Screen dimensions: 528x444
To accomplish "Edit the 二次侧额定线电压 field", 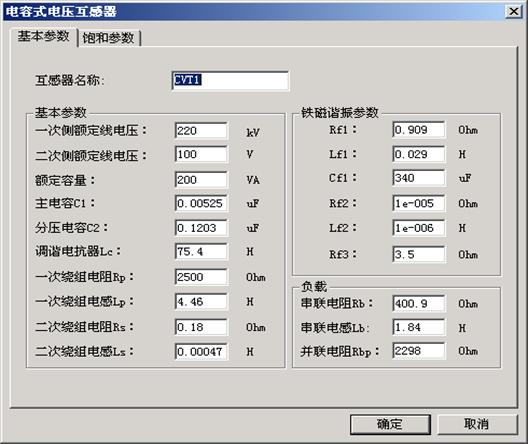I will [x=201, y=155].
